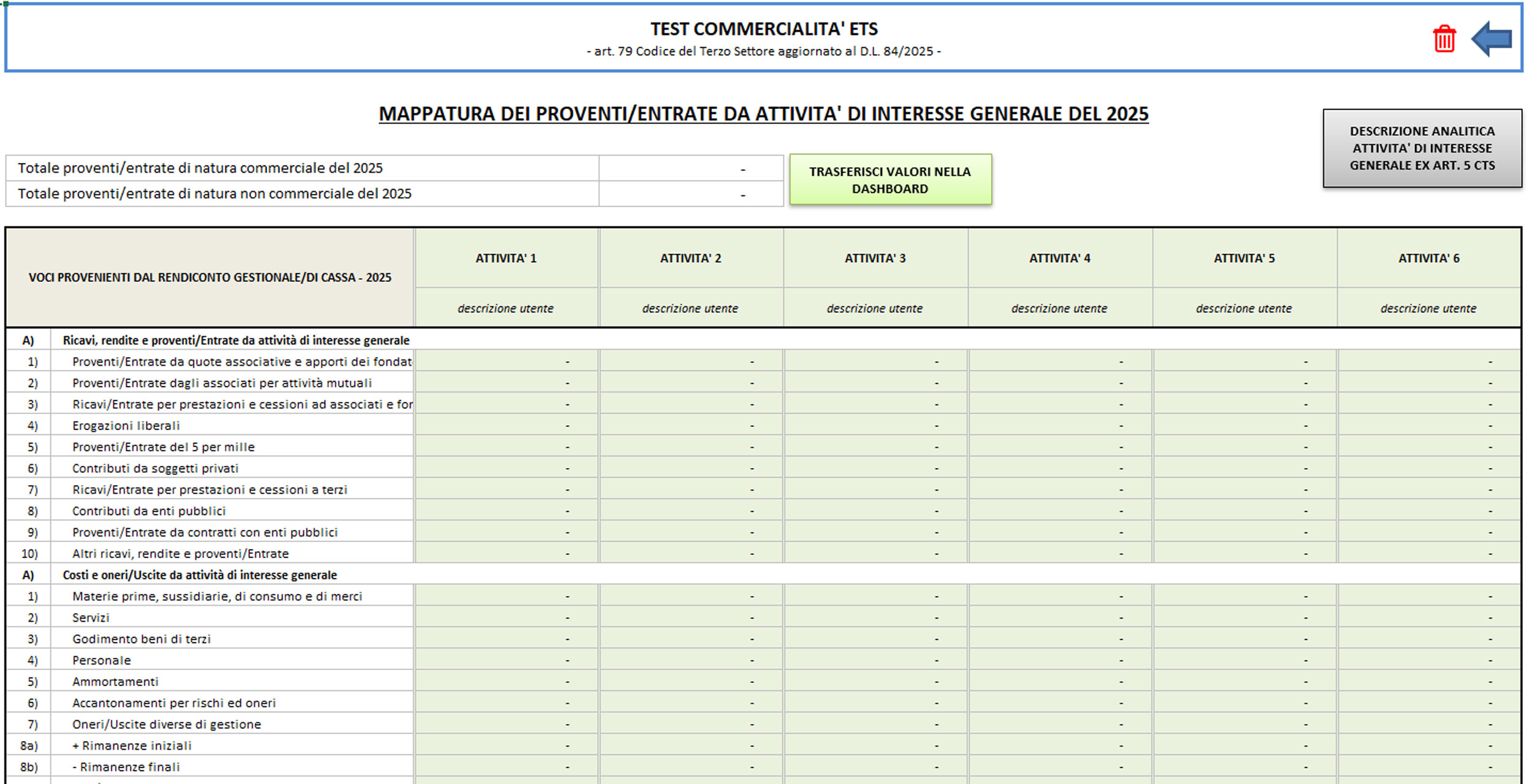Click Attività 5 column header

(x=1244, y=258)
